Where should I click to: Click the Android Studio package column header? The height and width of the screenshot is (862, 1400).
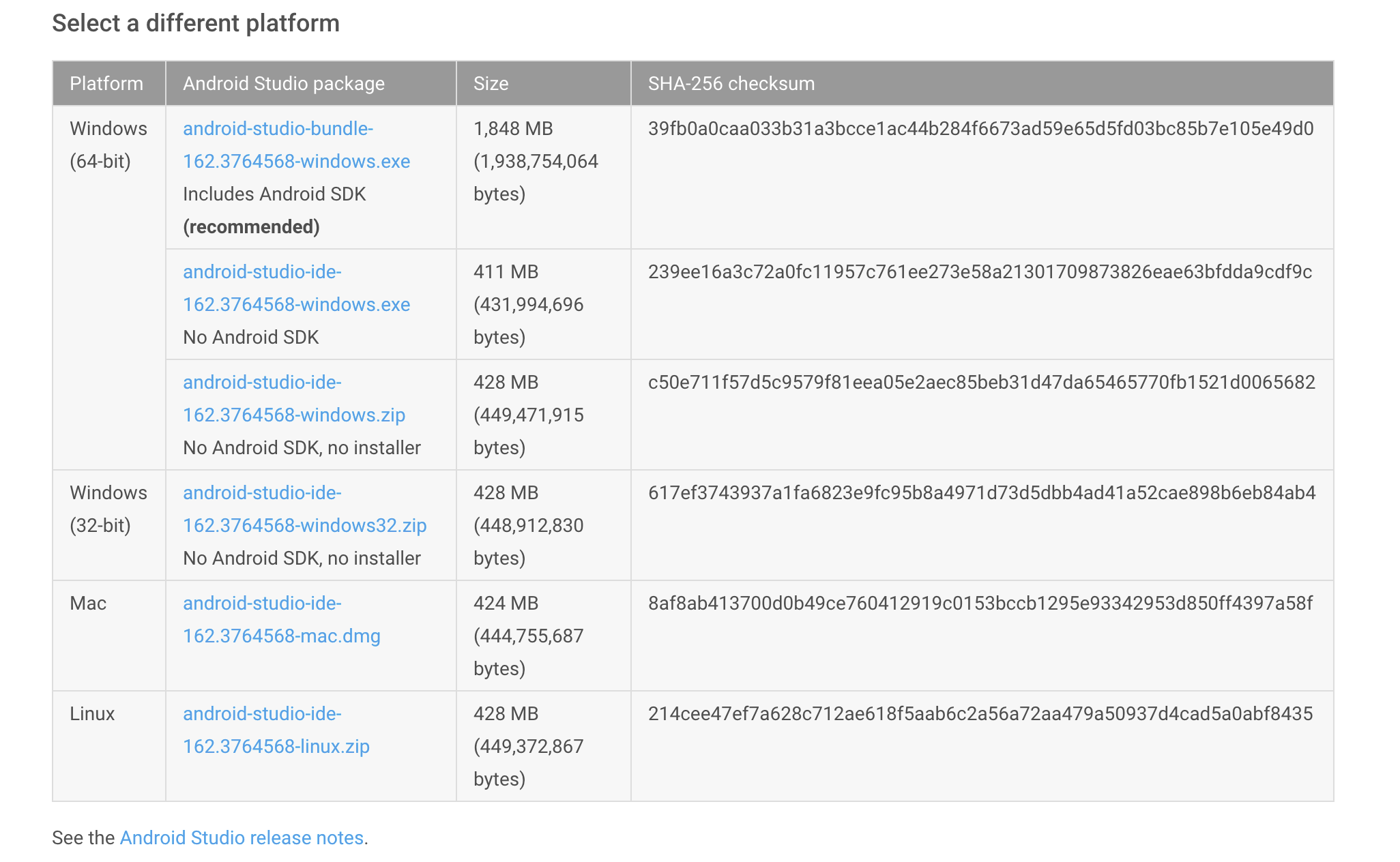click(284, 83)
